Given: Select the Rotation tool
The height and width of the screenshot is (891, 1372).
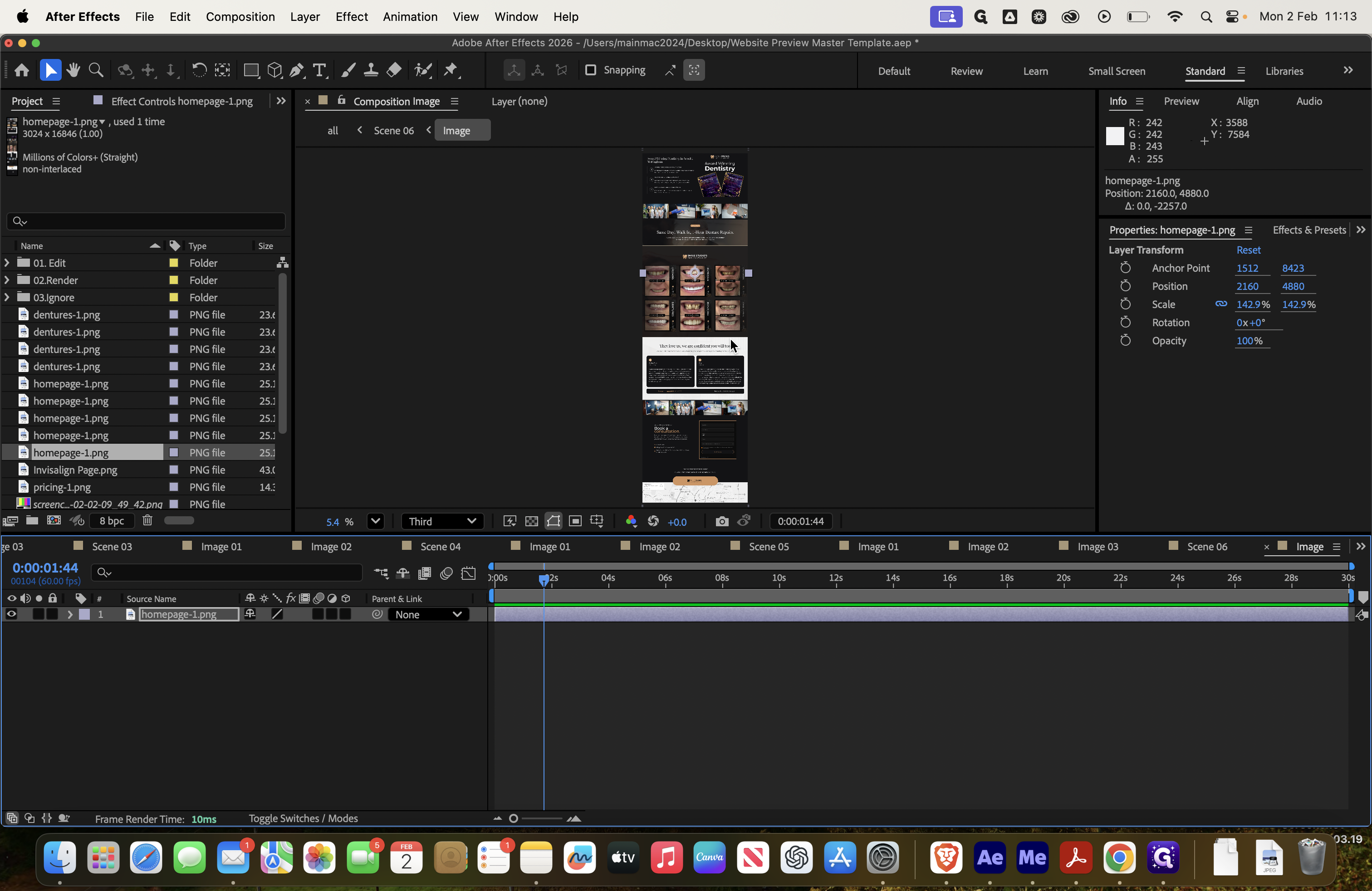Looking at the screenshot, I should tap(199, 70).
